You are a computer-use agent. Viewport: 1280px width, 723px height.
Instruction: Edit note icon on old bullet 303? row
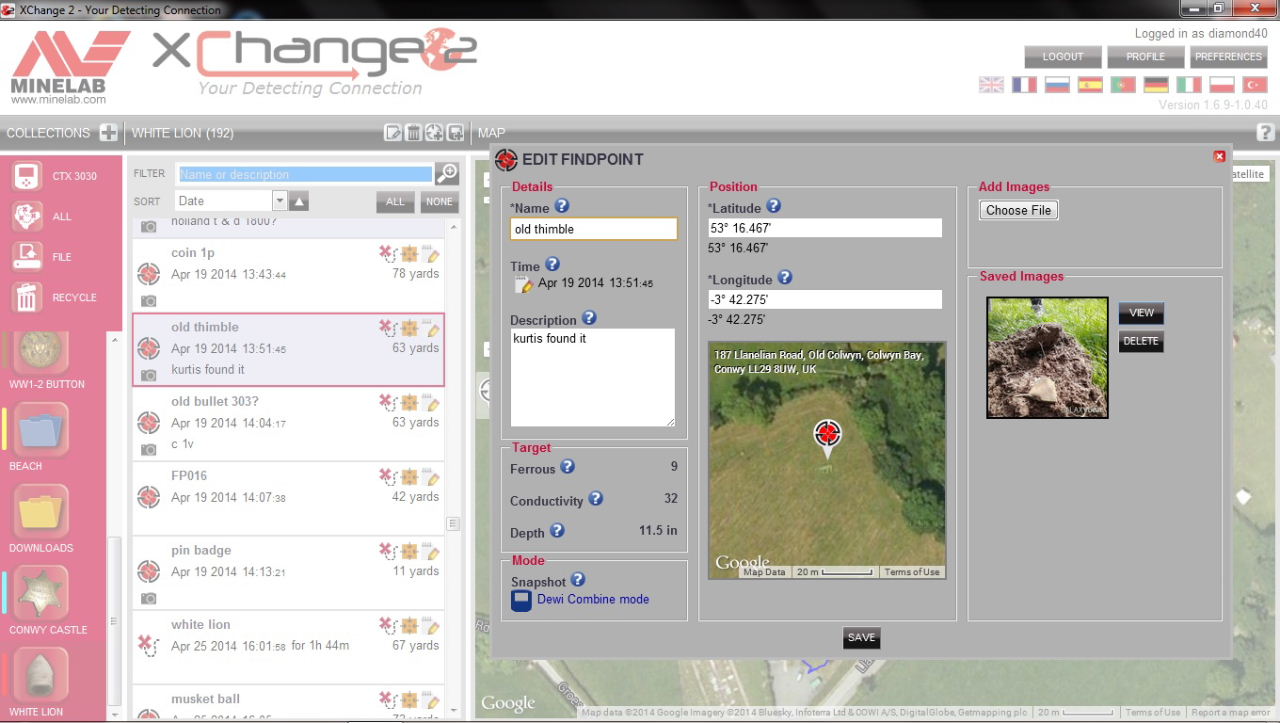432,403
